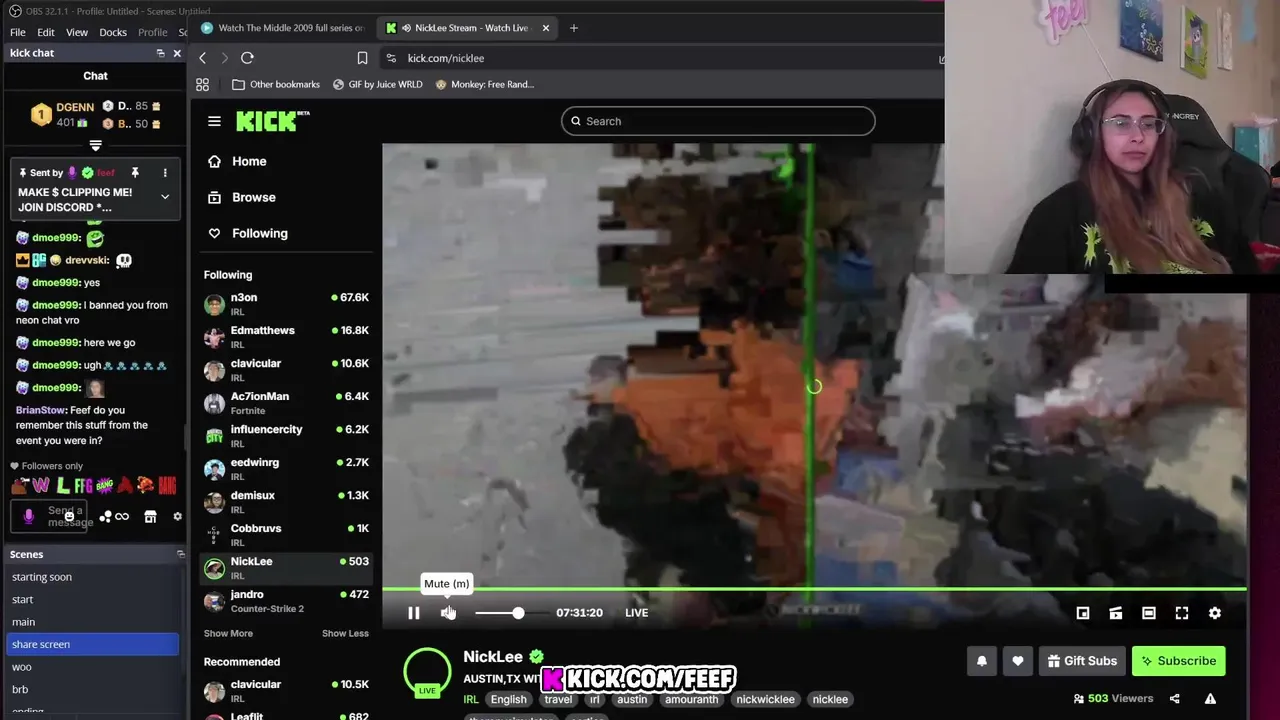Open the Other bookmarks folder
This screenshot has width=1280, height=720.
(x=276, y=85)
